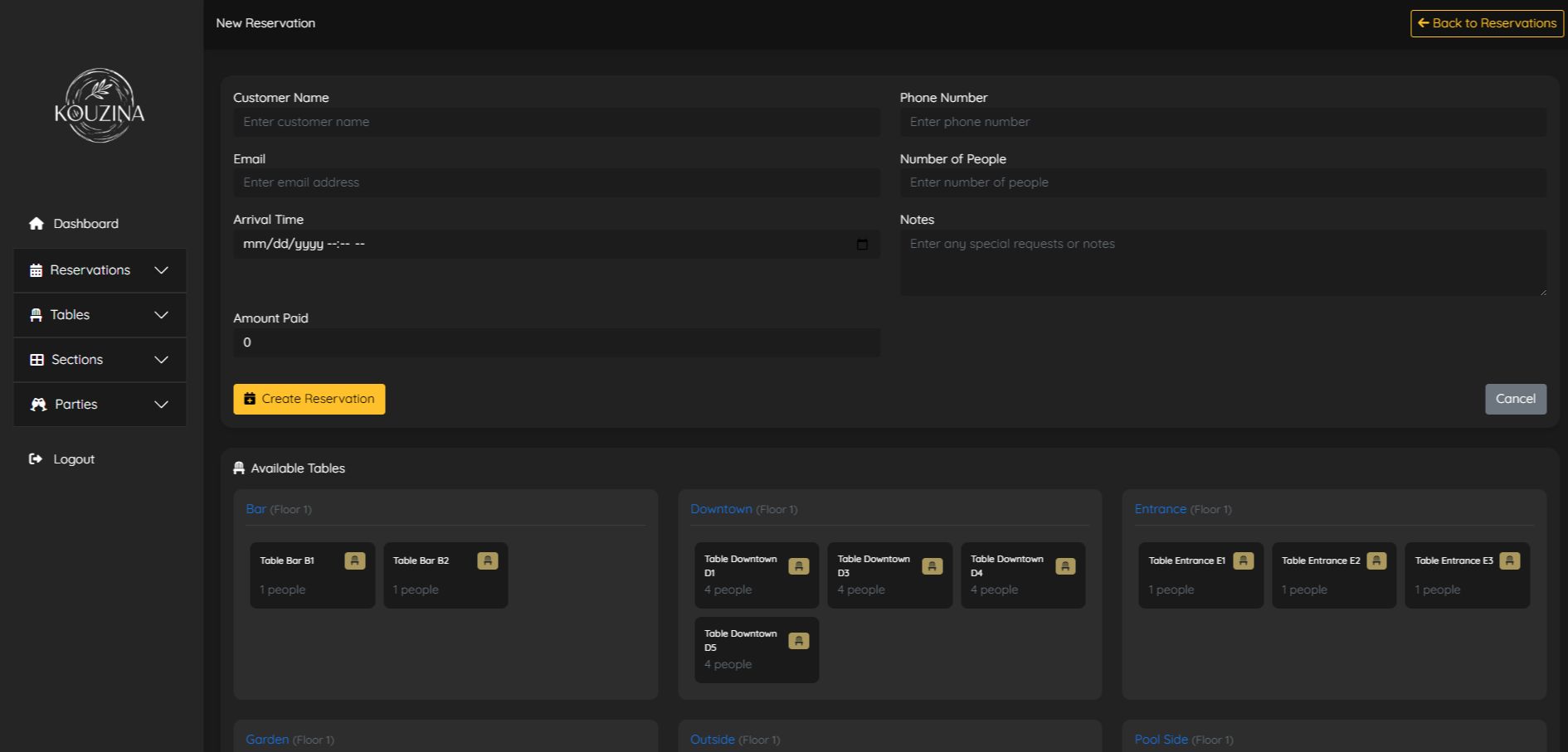Focus the Email address field
The width and height of the screenshot is (1568, 752).
557,182
